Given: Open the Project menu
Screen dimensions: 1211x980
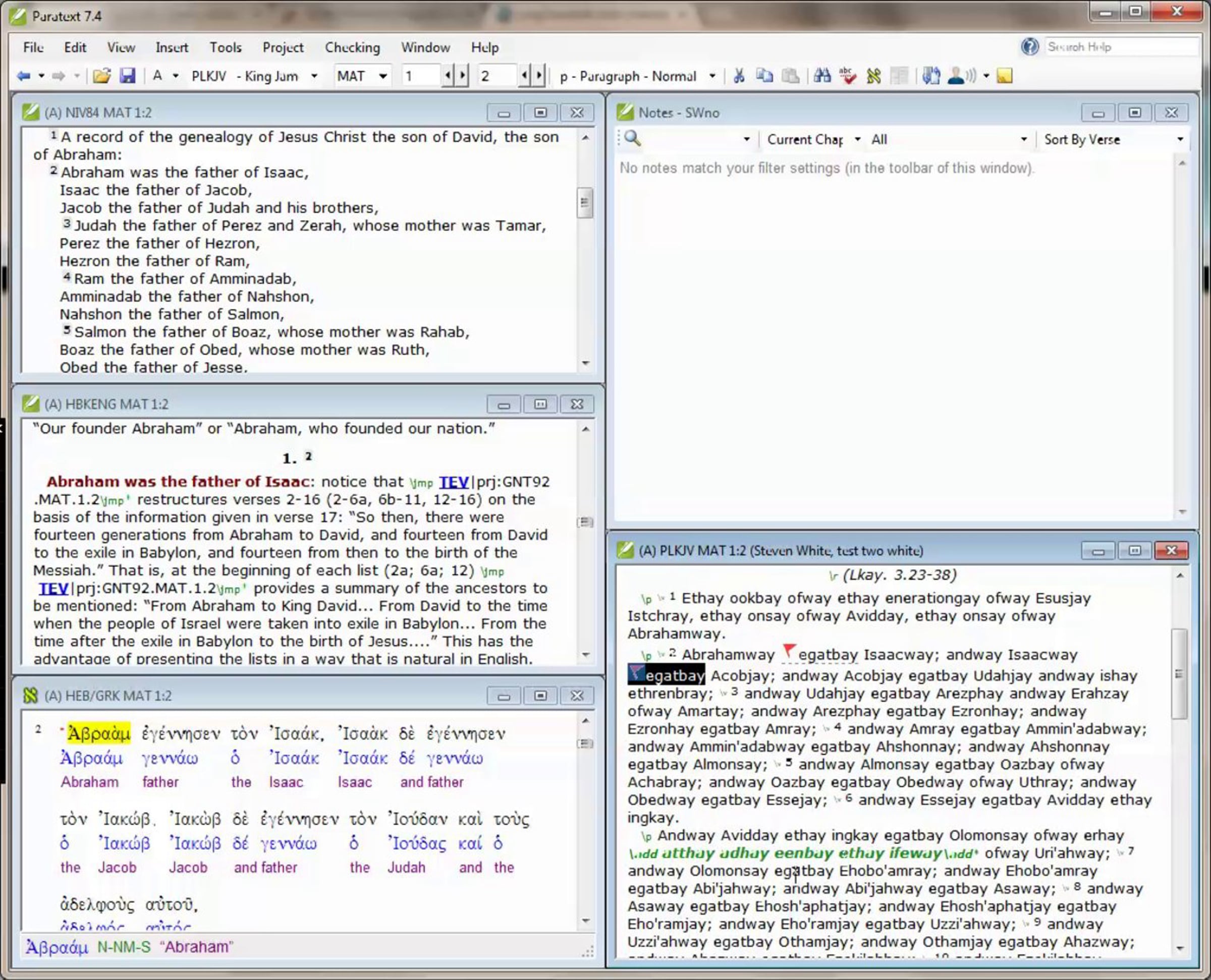Looking at the screenshot, I should tap(283, 47).
